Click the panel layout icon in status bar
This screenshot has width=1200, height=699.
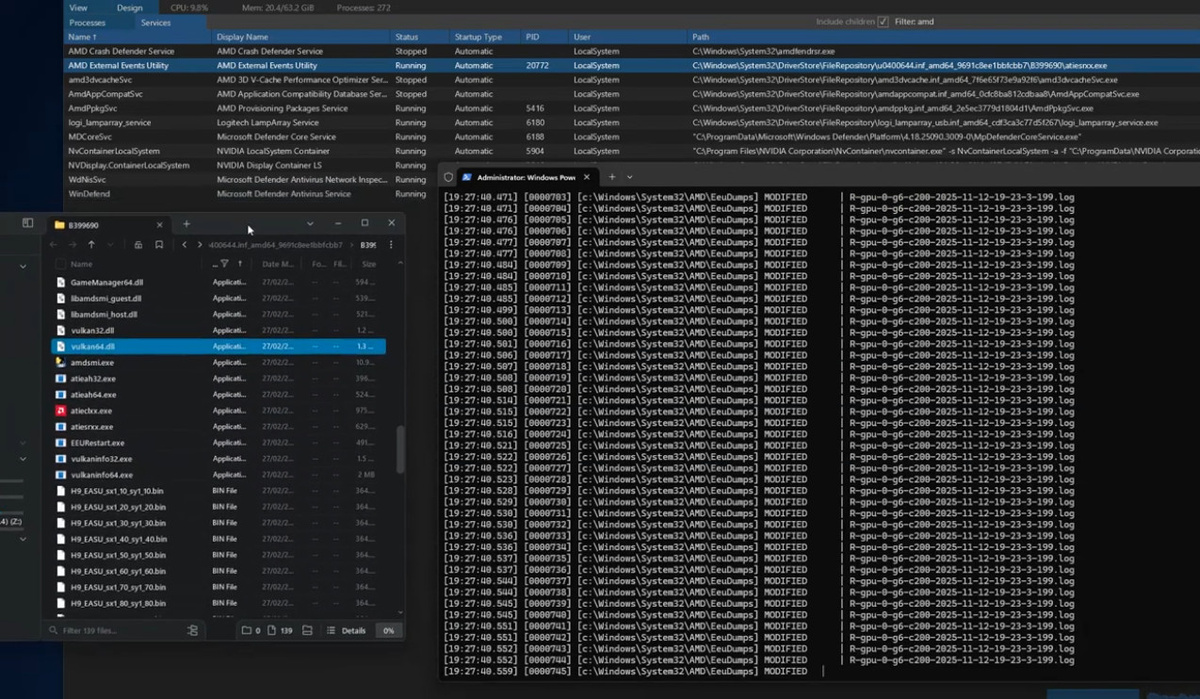pos(307,631)
